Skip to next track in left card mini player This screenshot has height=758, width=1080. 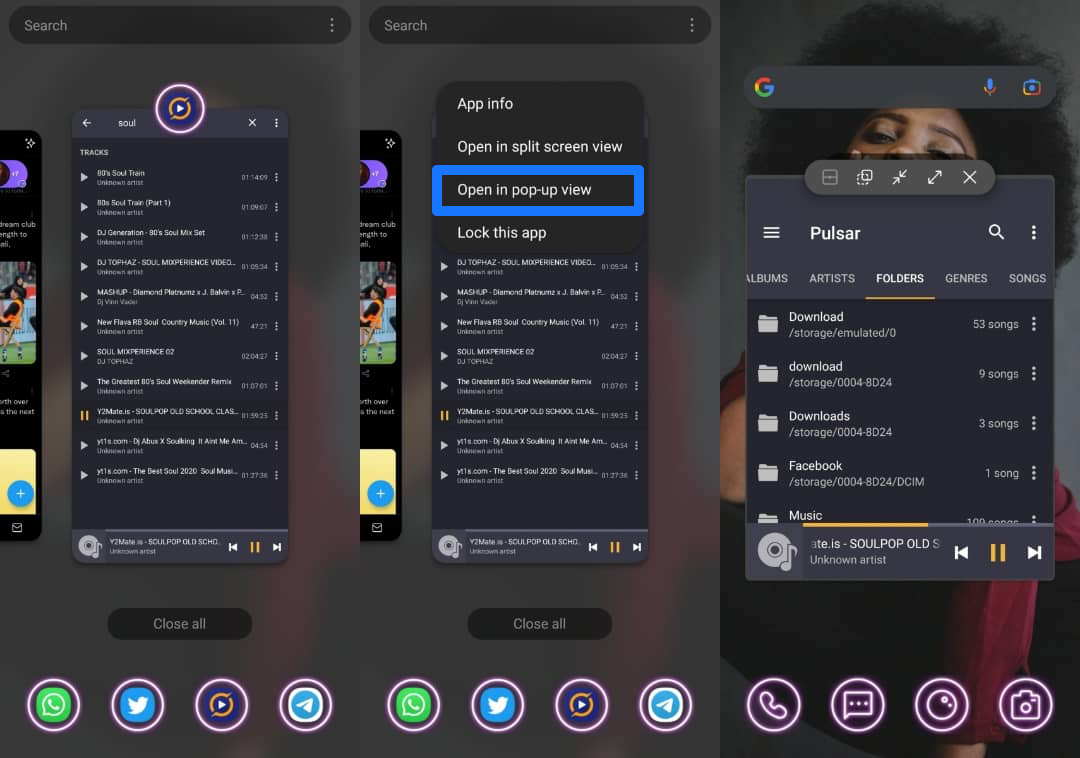277,547
